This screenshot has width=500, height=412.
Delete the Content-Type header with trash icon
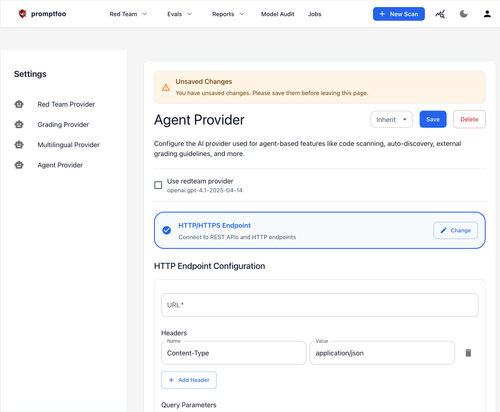pos(468,353)
